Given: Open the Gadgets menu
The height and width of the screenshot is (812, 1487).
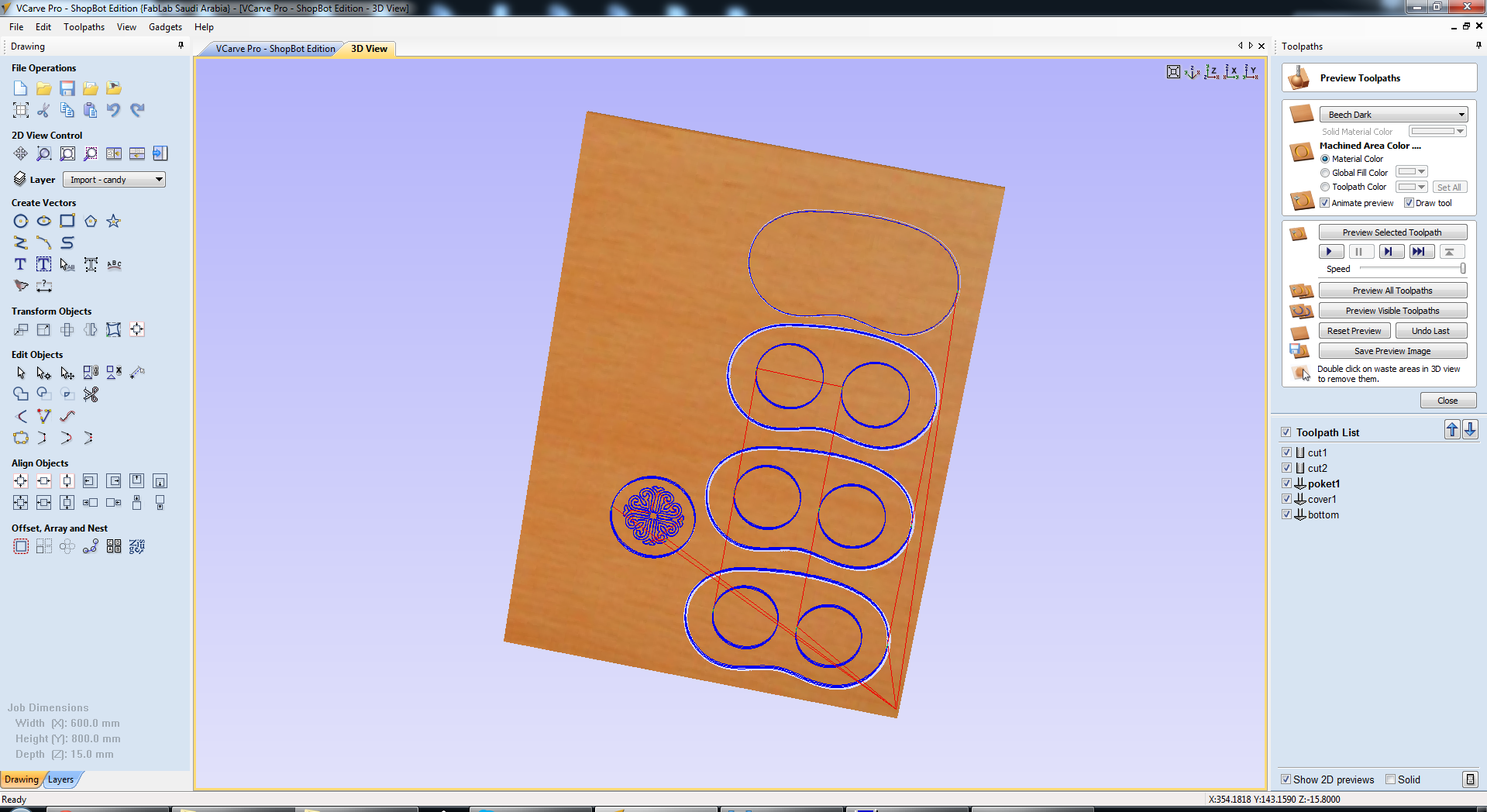Looking at the screenshot, I should 165,27.
